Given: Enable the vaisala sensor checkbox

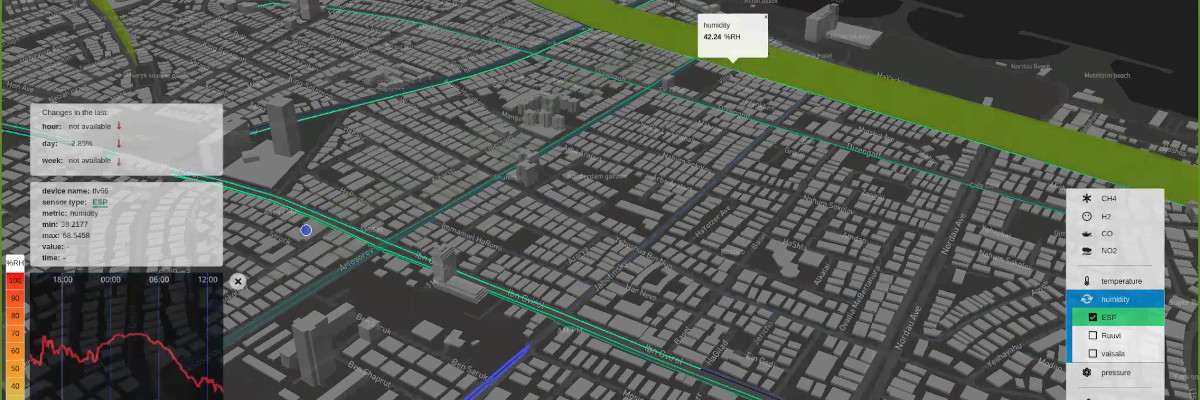Looking at the screenshot, I should click(x=1093, y=353).
